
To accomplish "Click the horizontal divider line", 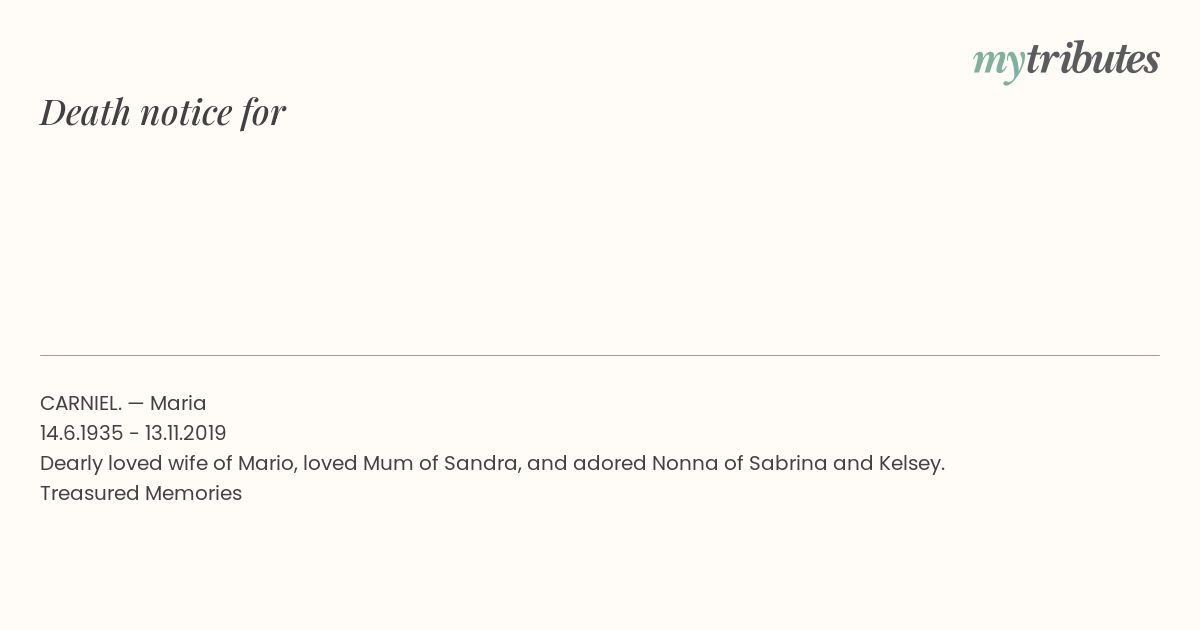I will [600, 355].
